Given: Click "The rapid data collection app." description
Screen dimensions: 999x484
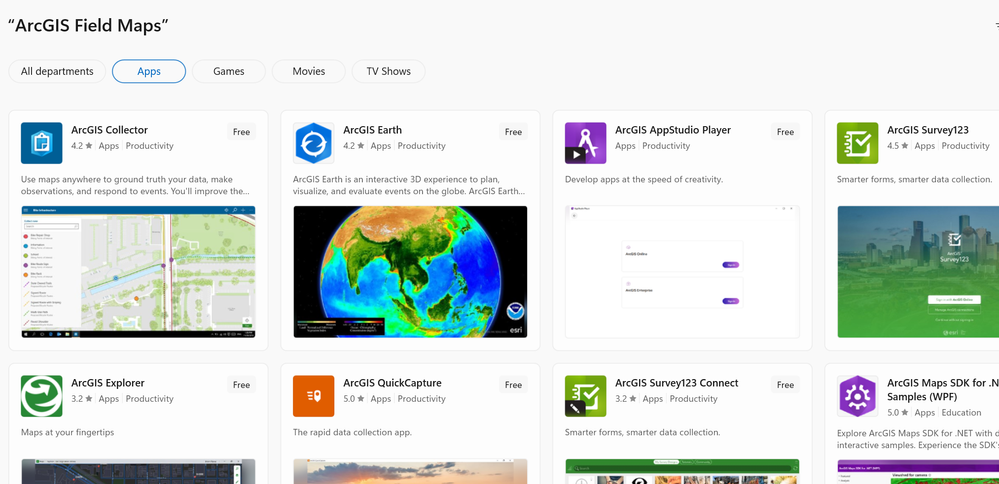Looking at the screenshot, I should point(352,432).
